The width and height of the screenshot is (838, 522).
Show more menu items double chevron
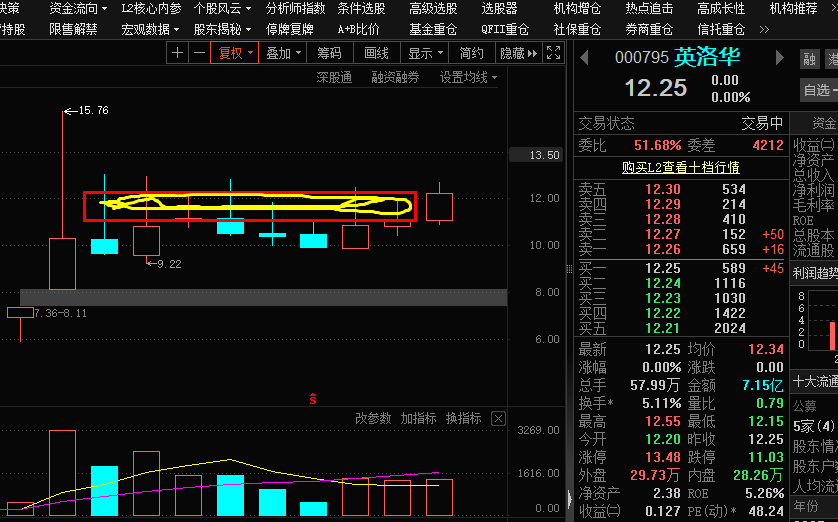click(764, 29)
